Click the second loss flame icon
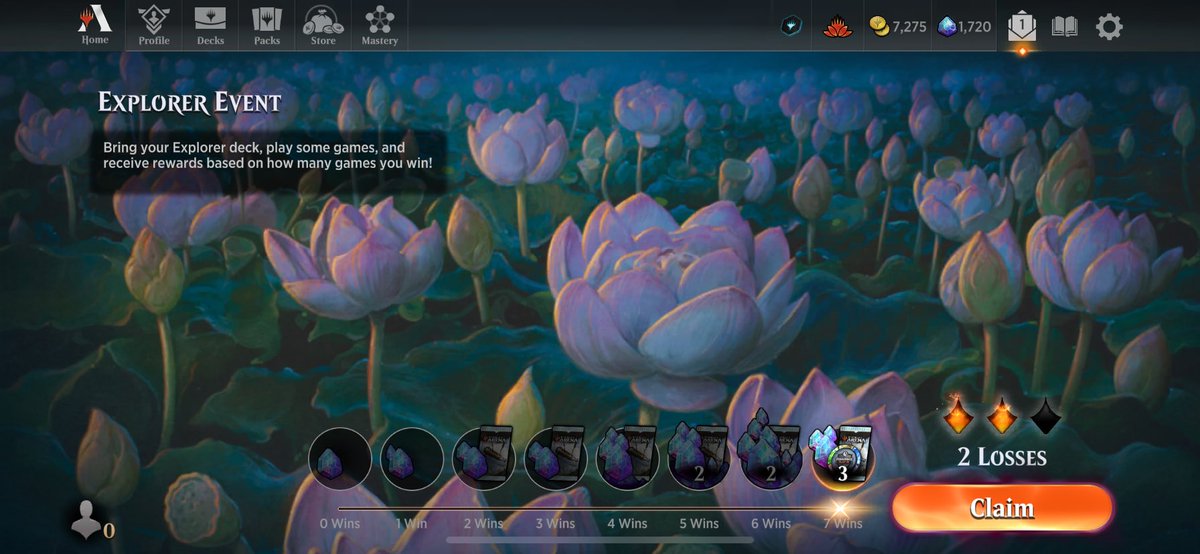This screenshot has width=1200, height=554. tap(1002, 415)
